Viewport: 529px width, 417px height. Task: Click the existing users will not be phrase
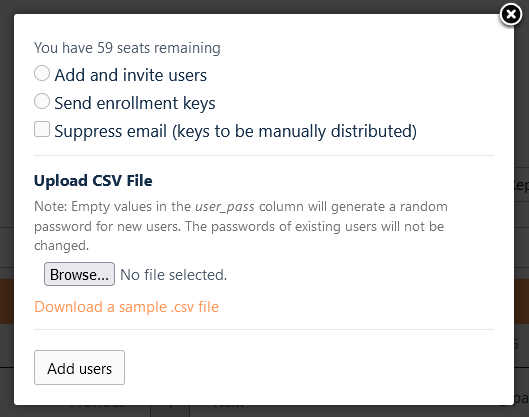tap(369, 226)
